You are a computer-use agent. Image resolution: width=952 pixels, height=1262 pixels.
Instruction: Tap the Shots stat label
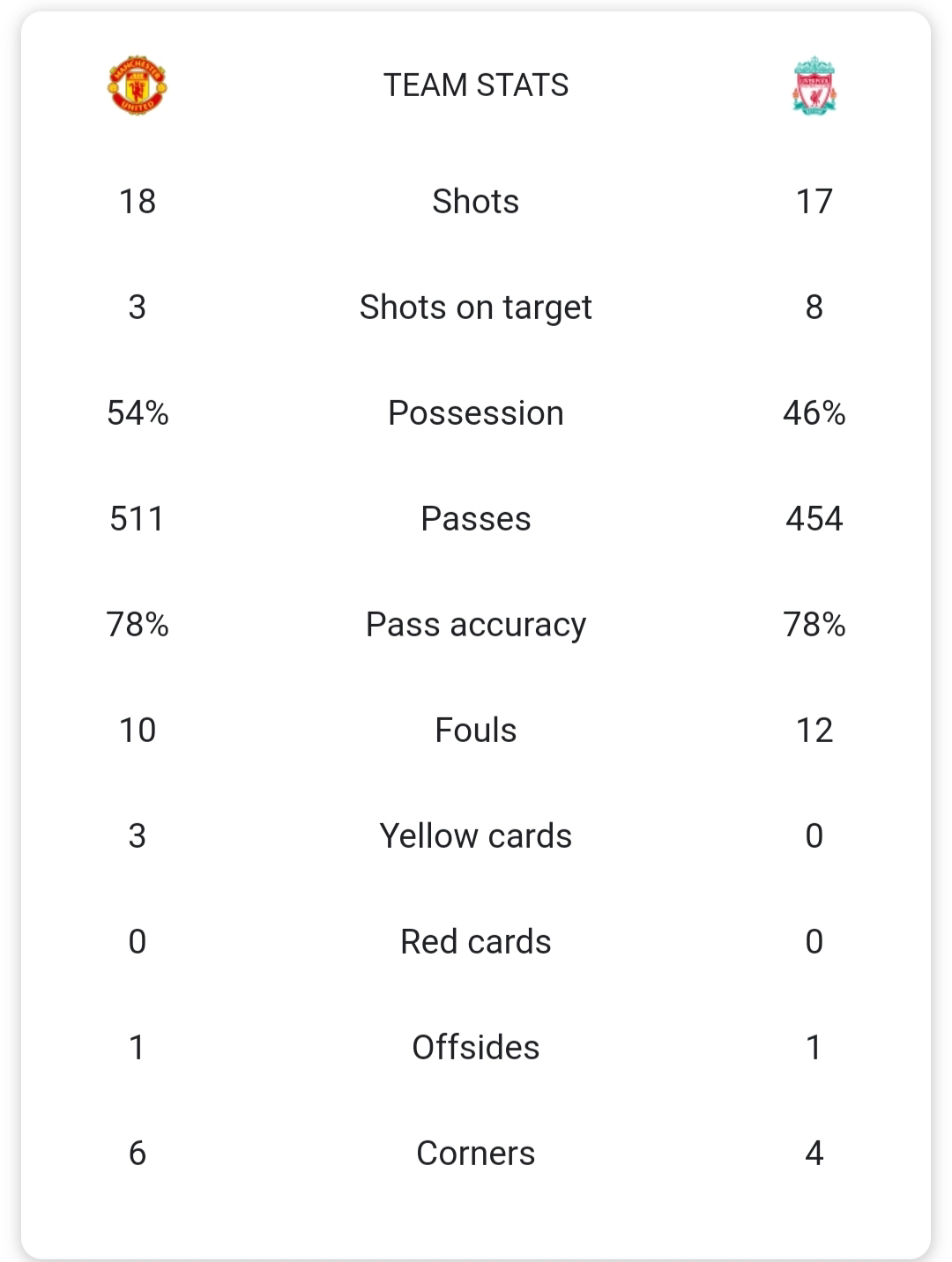476,201
